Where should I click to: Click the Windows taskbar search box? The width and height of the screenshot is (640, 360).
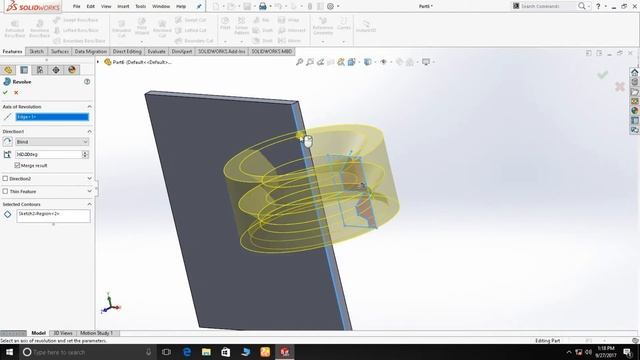pos(88,352)
